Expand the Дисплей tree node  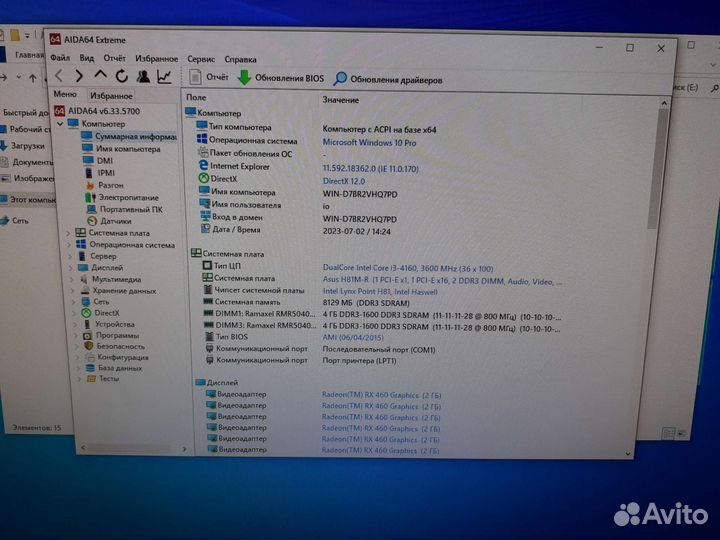71,268
